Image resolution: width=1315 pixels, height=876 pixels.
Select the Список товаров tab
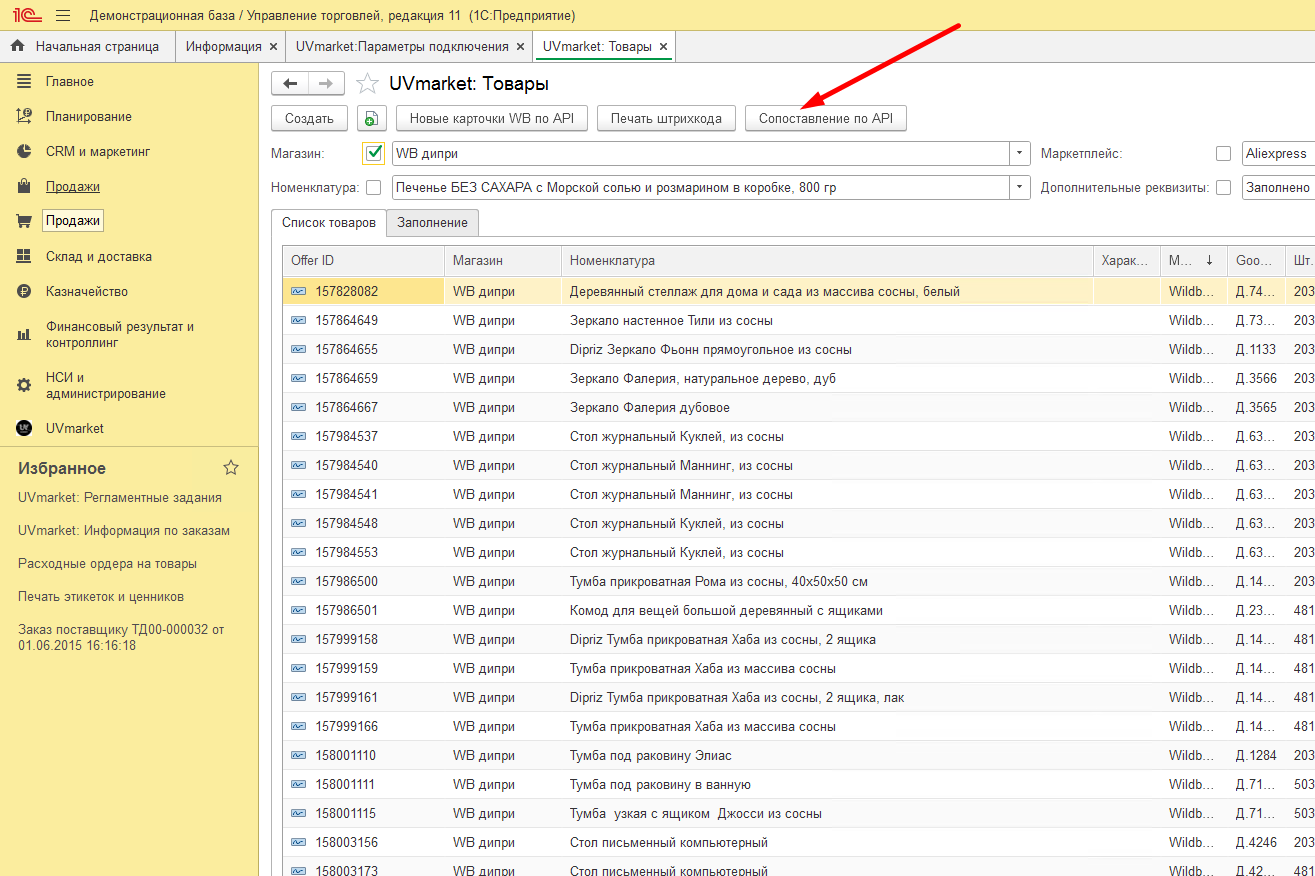pyautogui.click(x=329, y=222)
